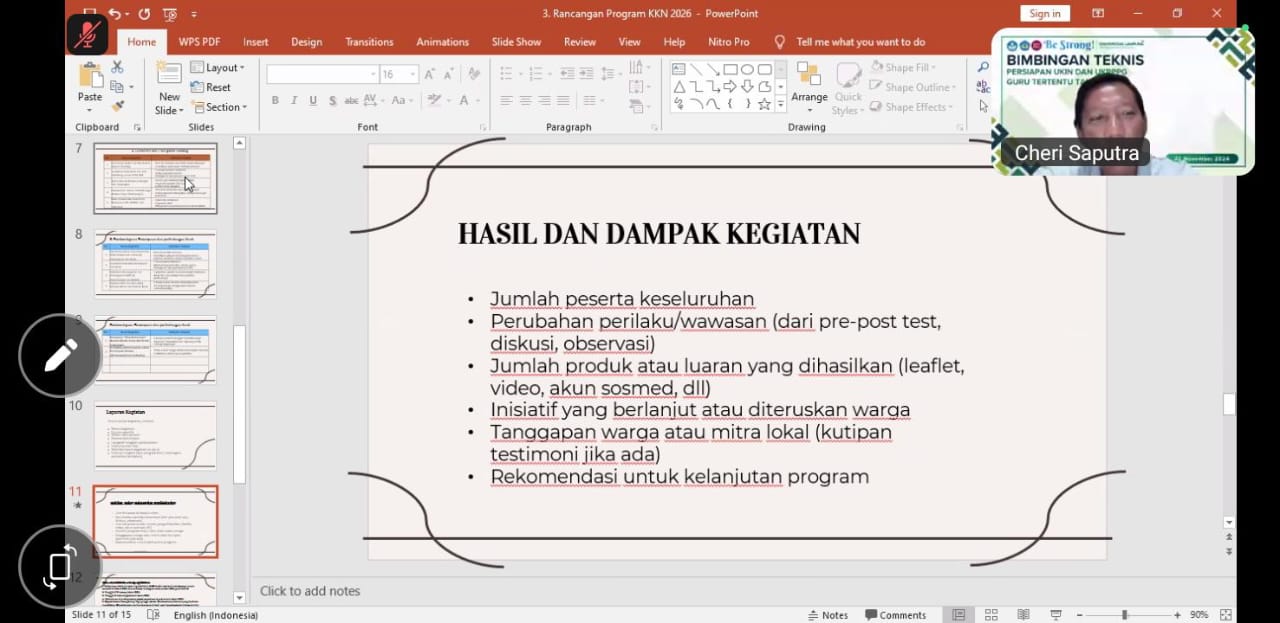
Task: Click the Sign in button
Action: (1044, 13)
